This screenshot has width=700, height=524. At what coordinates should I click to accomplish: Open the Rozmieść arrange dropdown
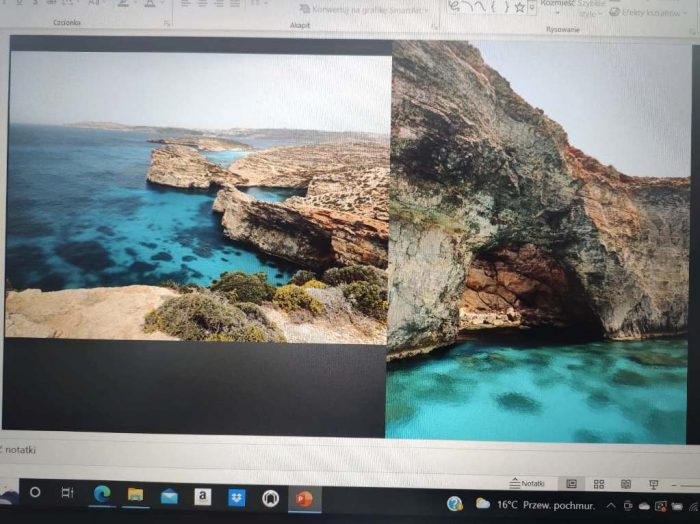(557, 4)
